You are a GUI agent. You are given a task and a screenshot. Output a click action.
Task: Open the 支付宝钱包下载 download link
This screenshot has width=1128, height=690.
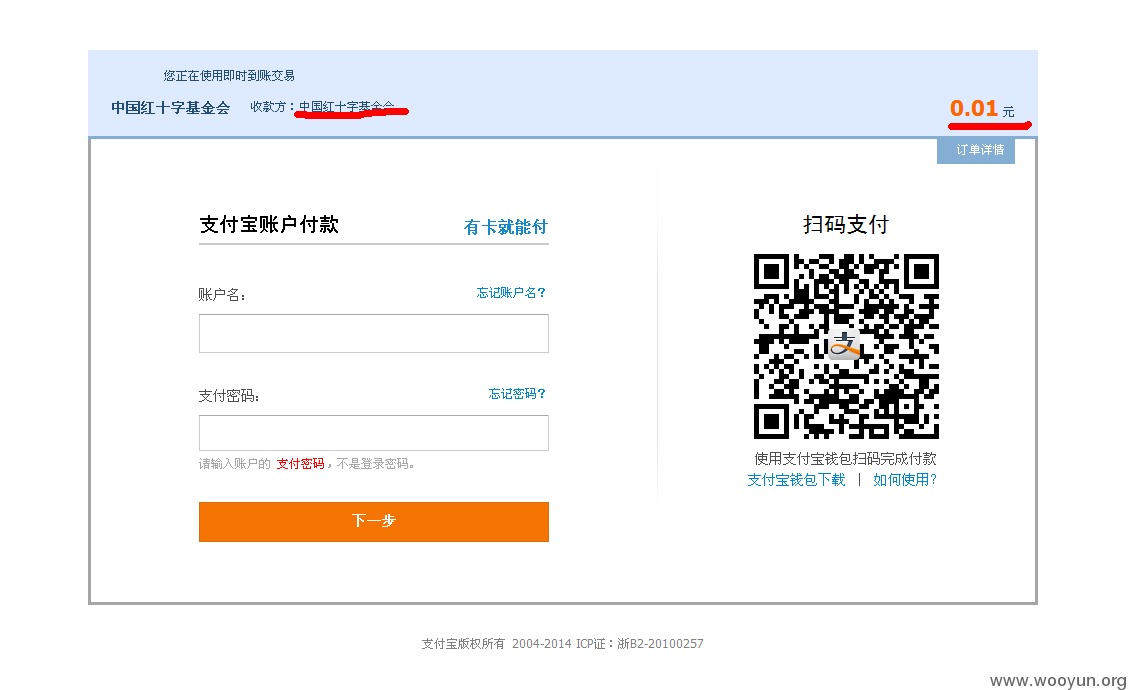(796, 480)
